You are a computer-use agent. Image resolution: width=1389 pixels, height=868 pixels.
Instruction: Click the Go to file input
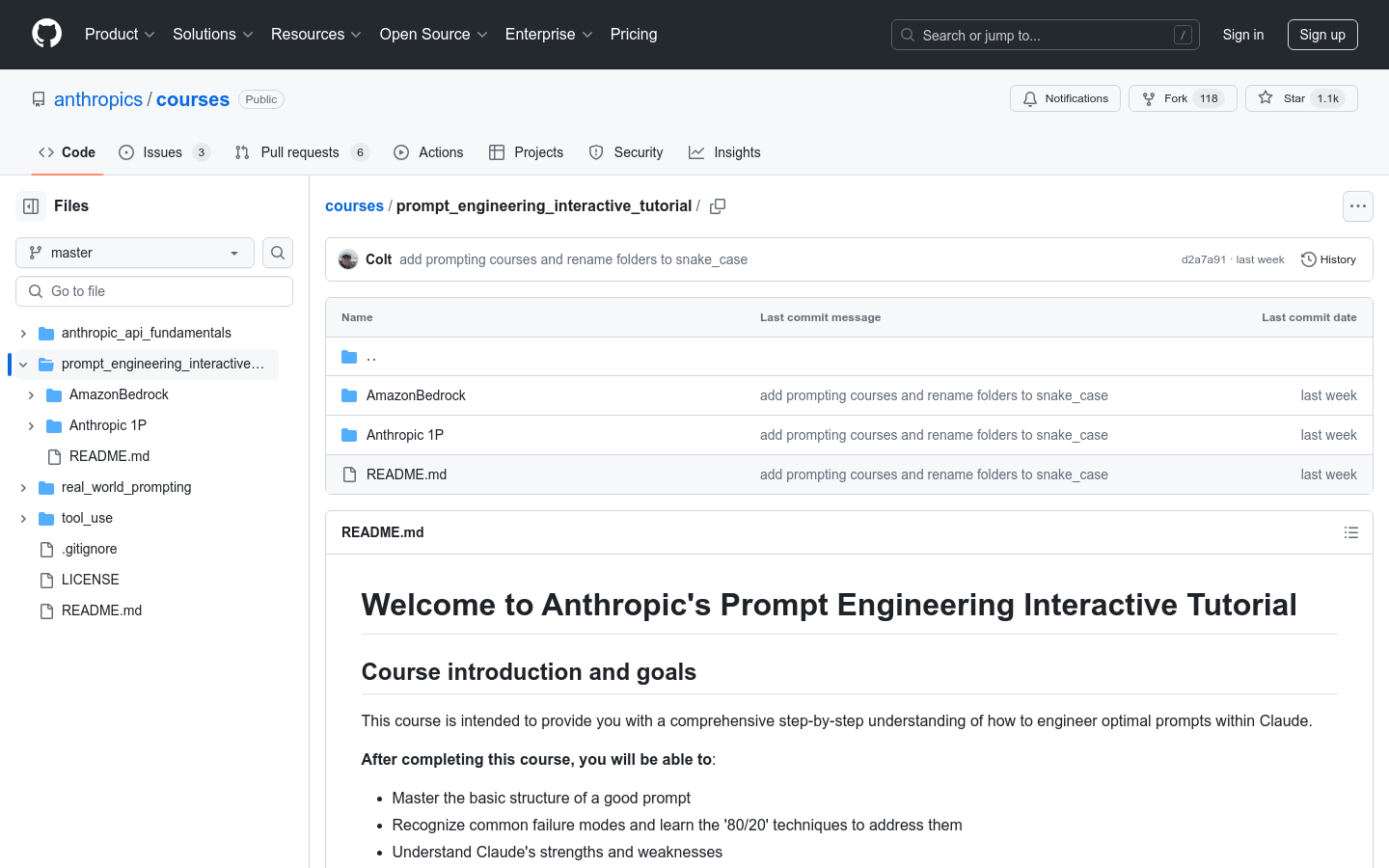coord(154,291)
